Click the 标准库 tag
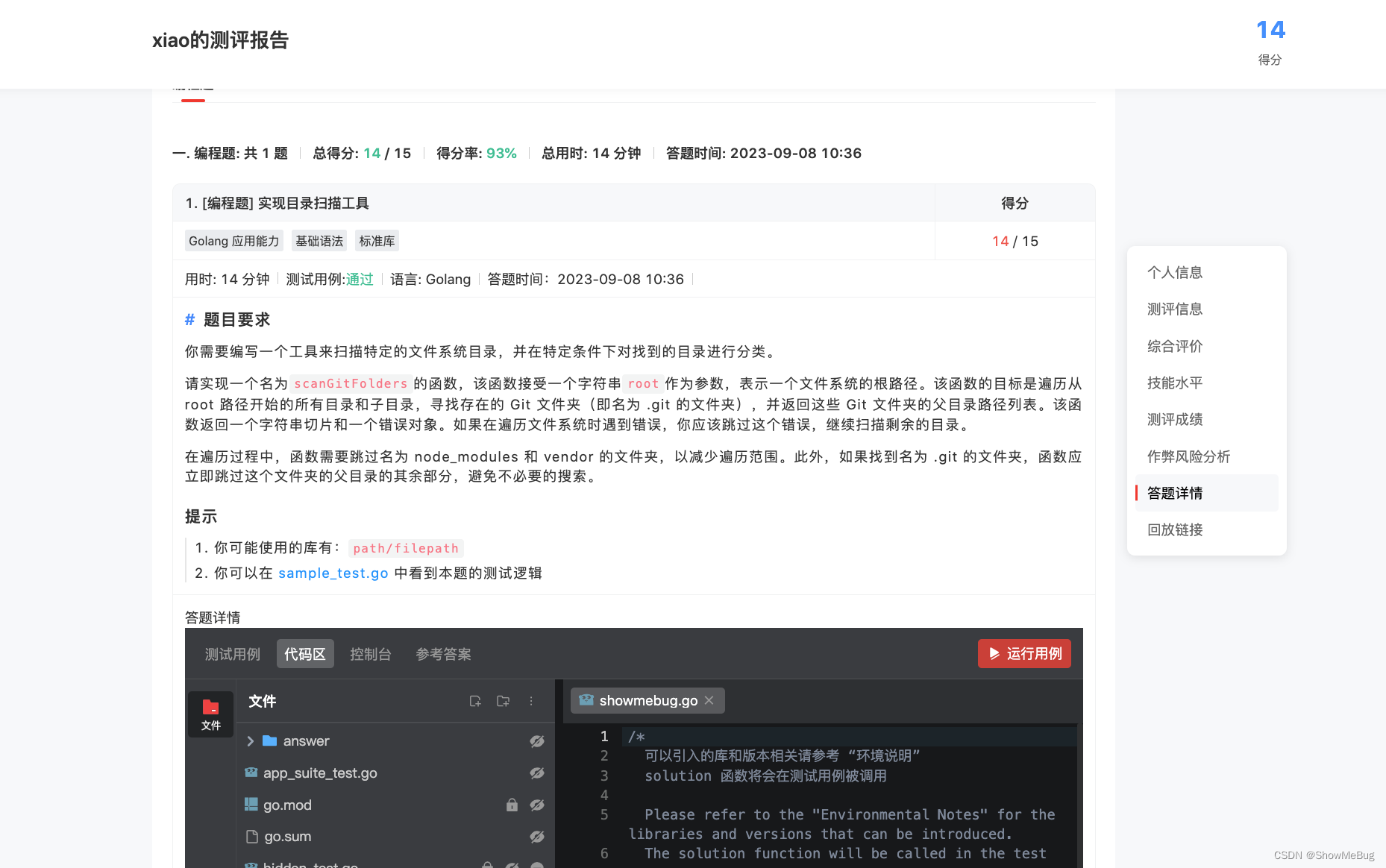 pos(377,241)
